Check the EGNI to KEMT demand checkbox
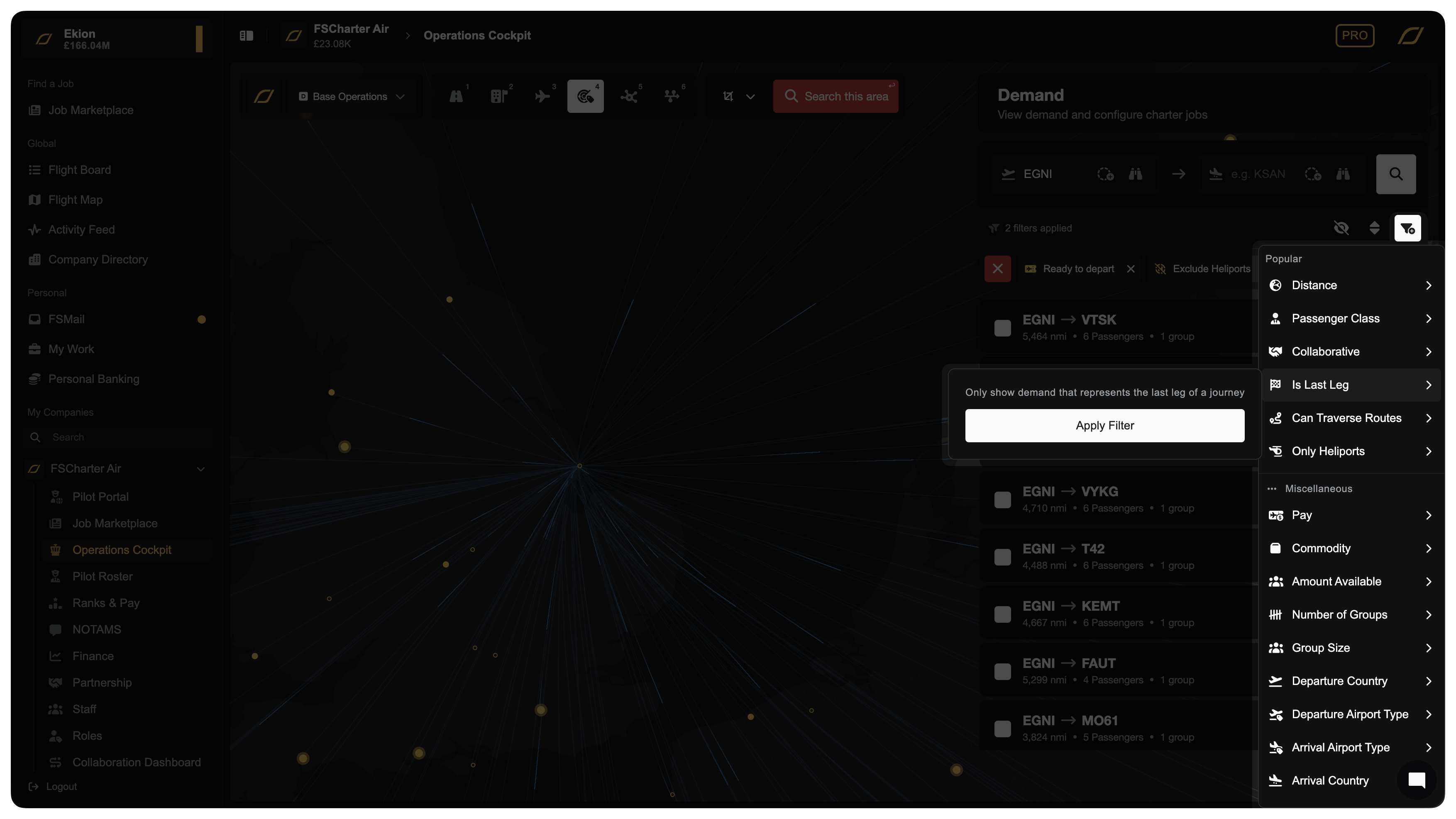1456x819 pixels. [x=1003, y=614]
